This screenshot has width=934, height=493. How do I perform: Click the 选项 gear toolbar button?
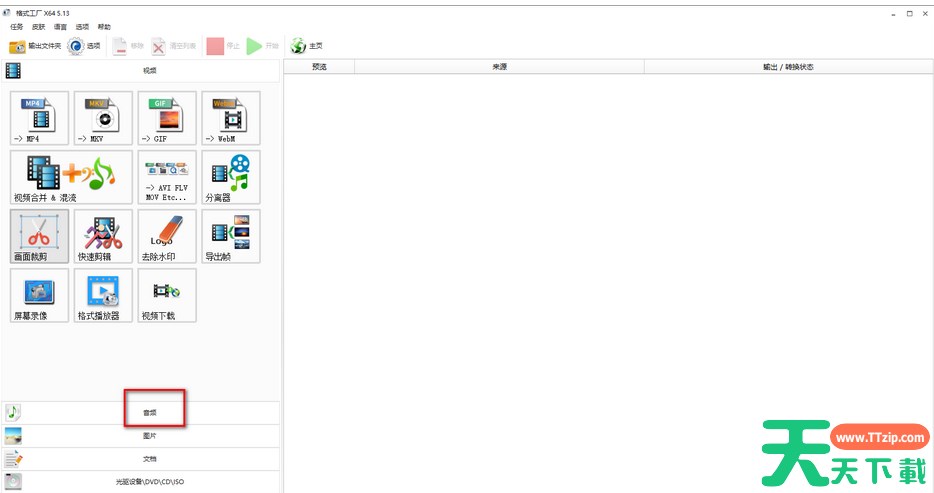(84, 46)
